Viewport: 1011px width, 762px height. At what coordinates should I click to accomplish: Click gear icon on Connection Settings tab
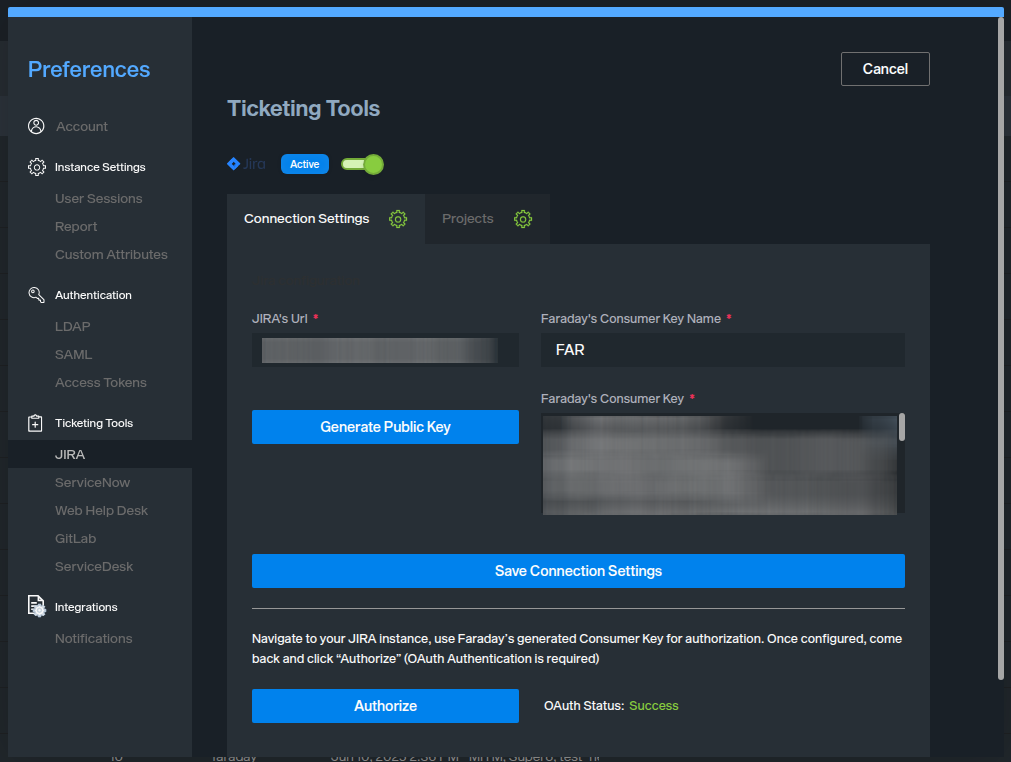click(398, 219)
